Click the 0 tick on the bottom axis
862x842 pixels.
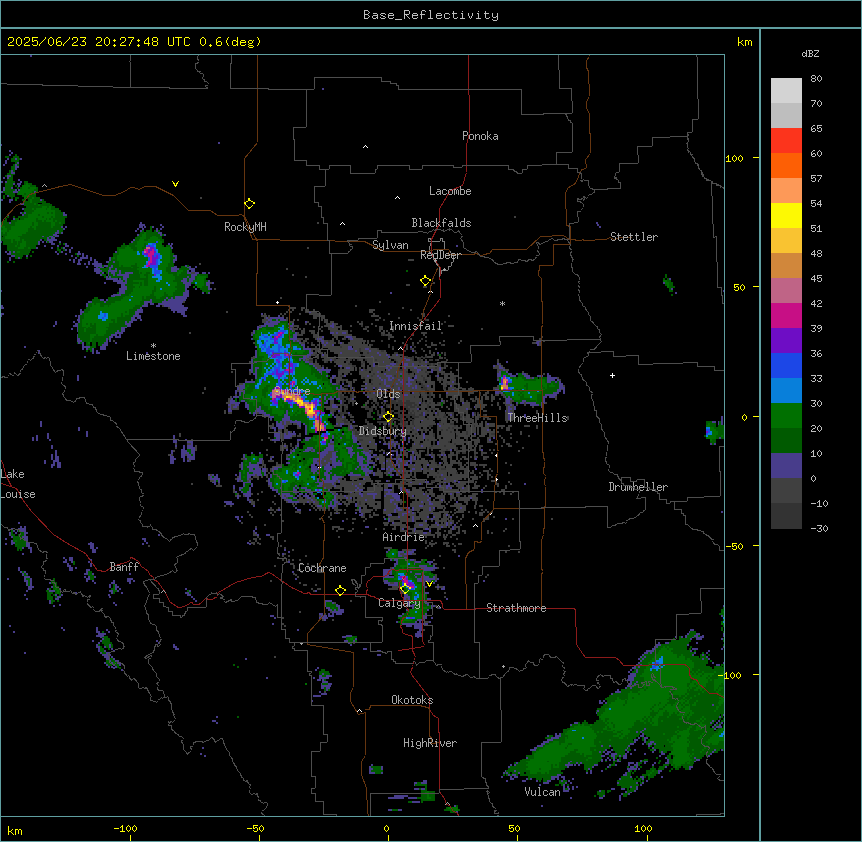click(386, 828)
